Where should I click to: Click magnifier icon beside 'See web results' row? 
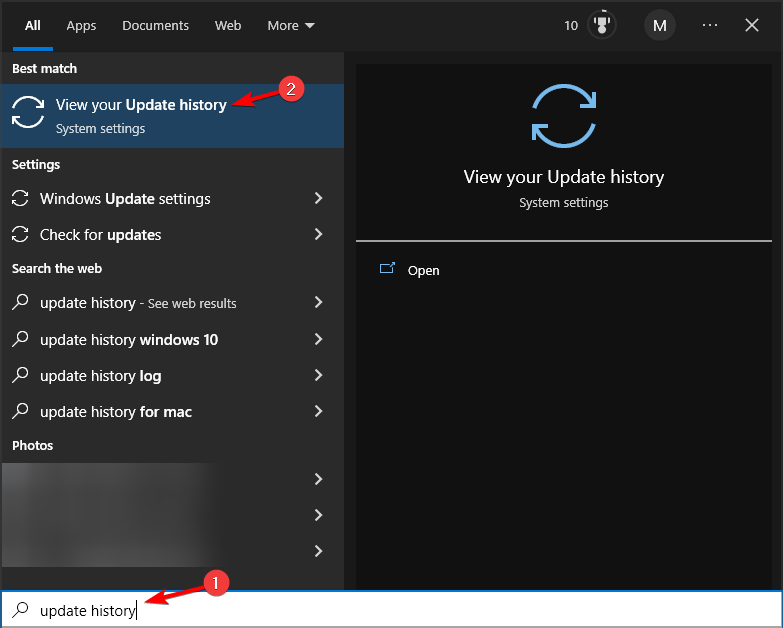(20, 302)
